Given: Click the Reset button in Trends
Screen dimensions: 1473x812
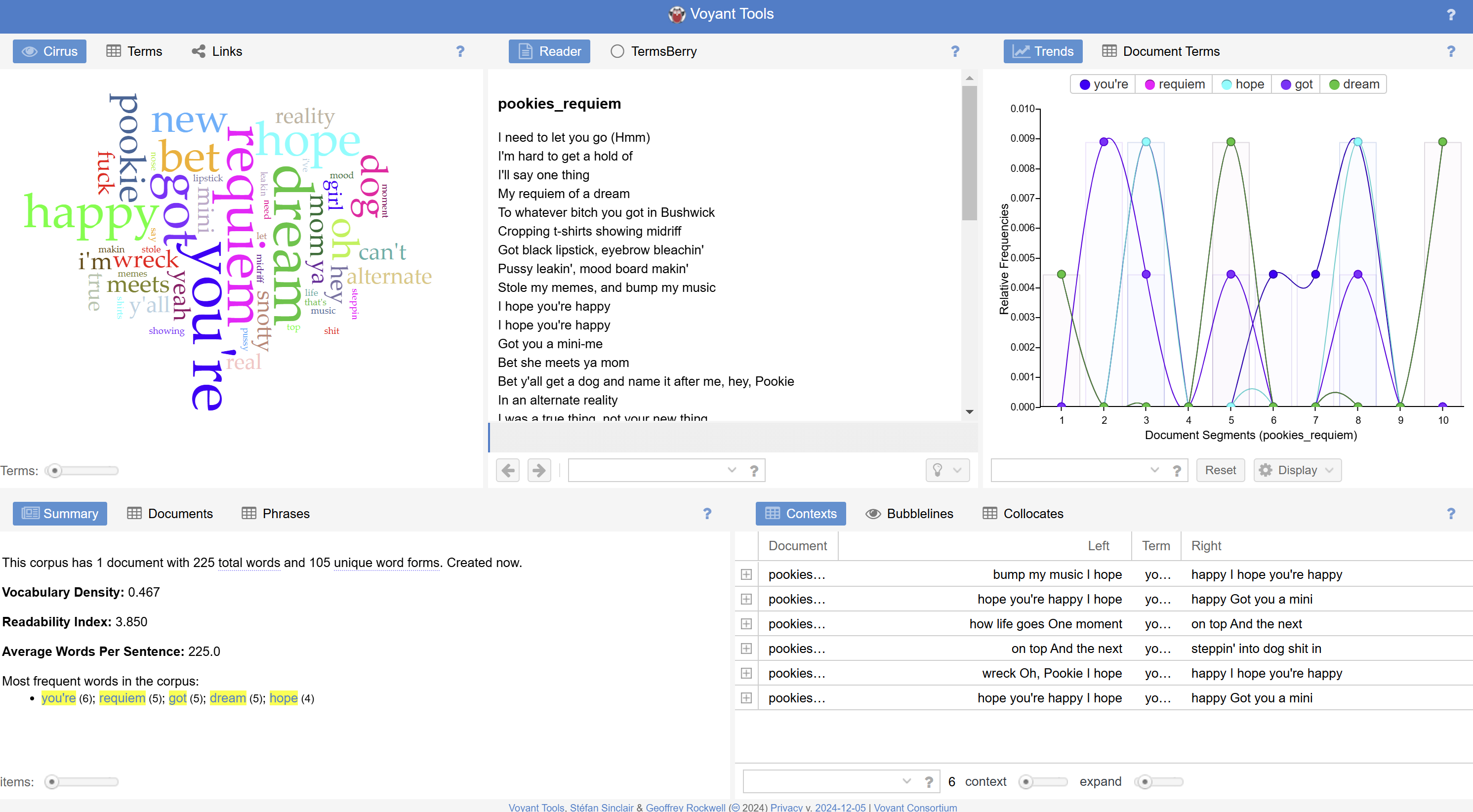Looking at the screenshot, I should tap(1220, 470).
